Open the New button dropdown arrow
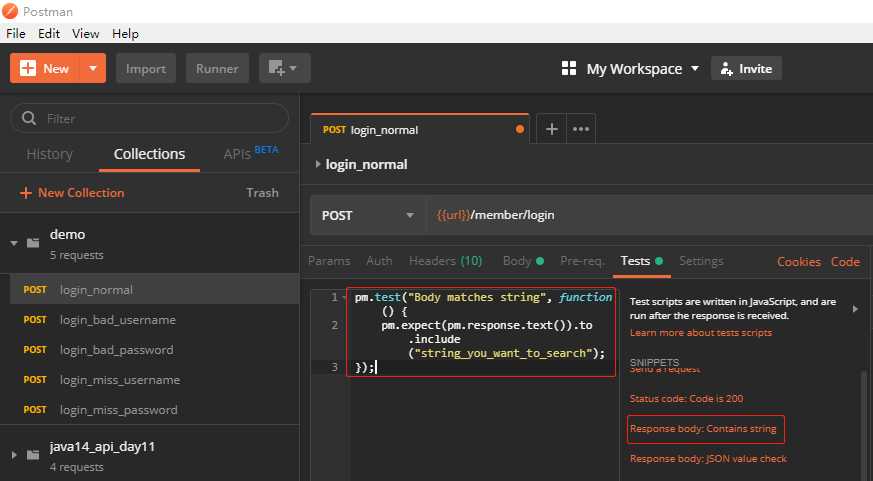Viewport: 873px width, 481px height. (93, 68)
